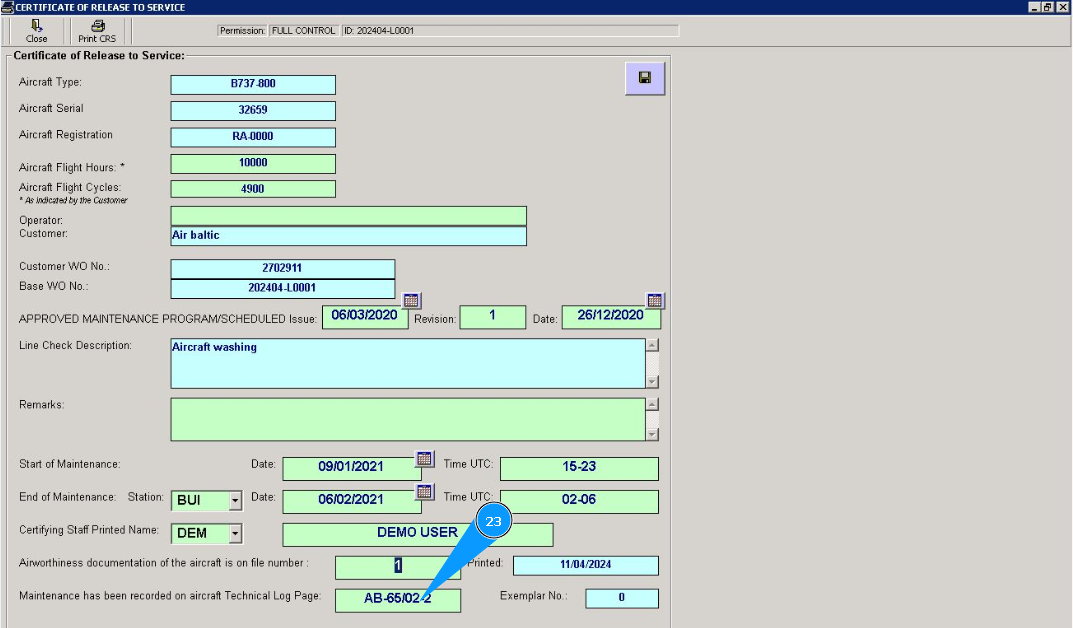The width and height of the screenshot is (1073, 628).
Task: Click the Start of Maintenance Time UTC field
Action: (579, 468)
